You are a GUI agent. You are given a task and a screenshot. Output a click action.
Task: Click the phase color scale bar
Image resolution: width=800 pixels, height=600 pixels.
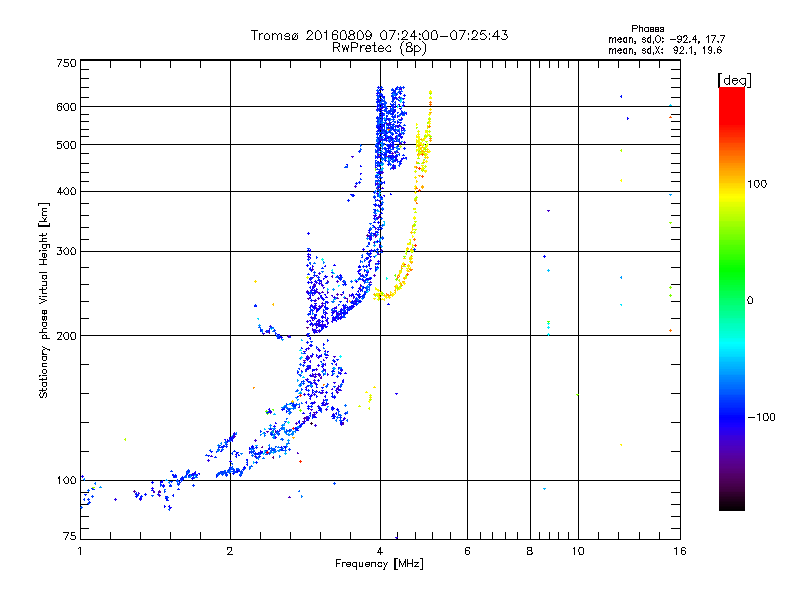click(x=732, y=298)
